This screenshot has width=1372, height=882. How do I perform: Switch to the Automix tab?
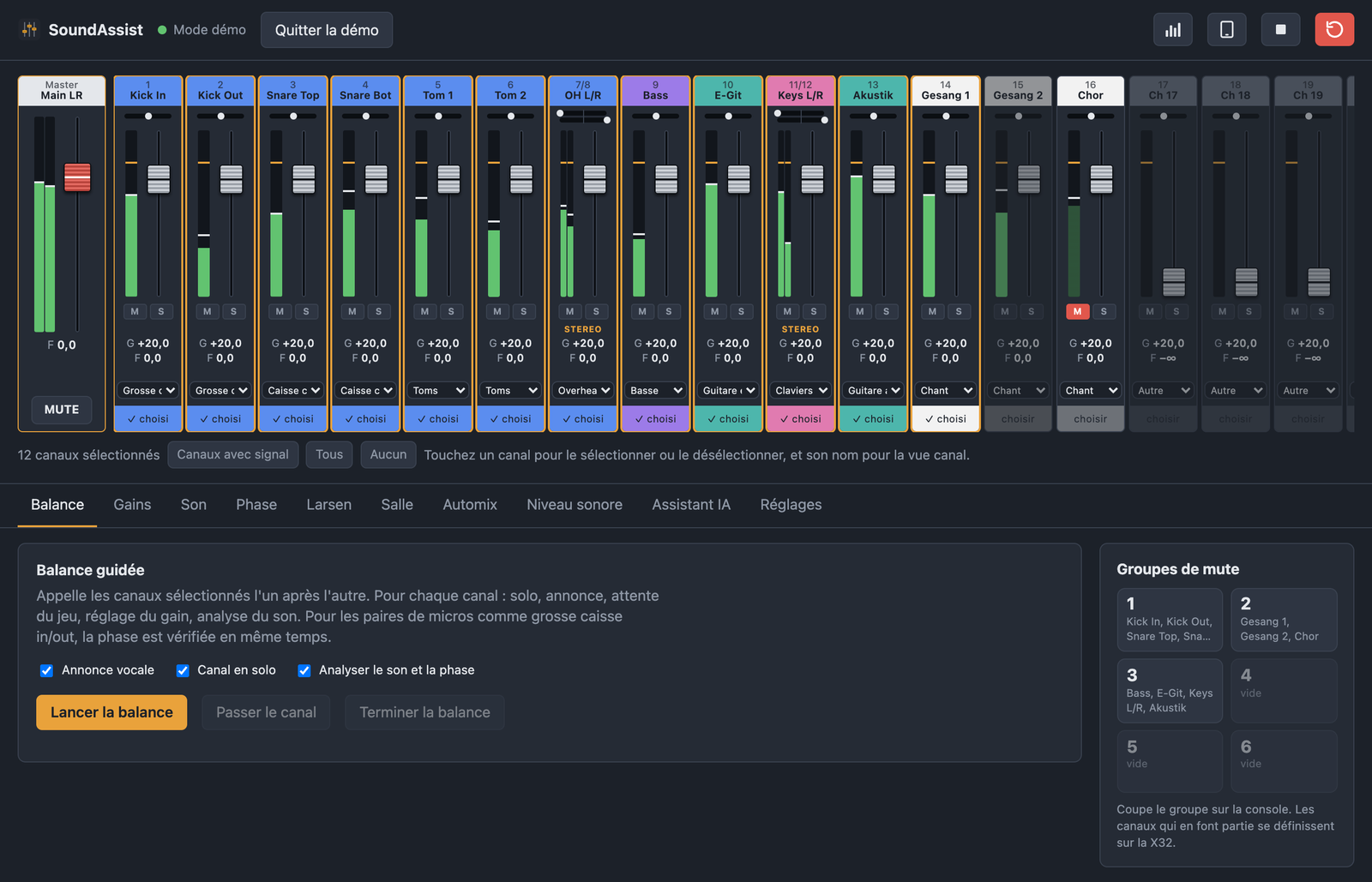click(x=470, y=505)
